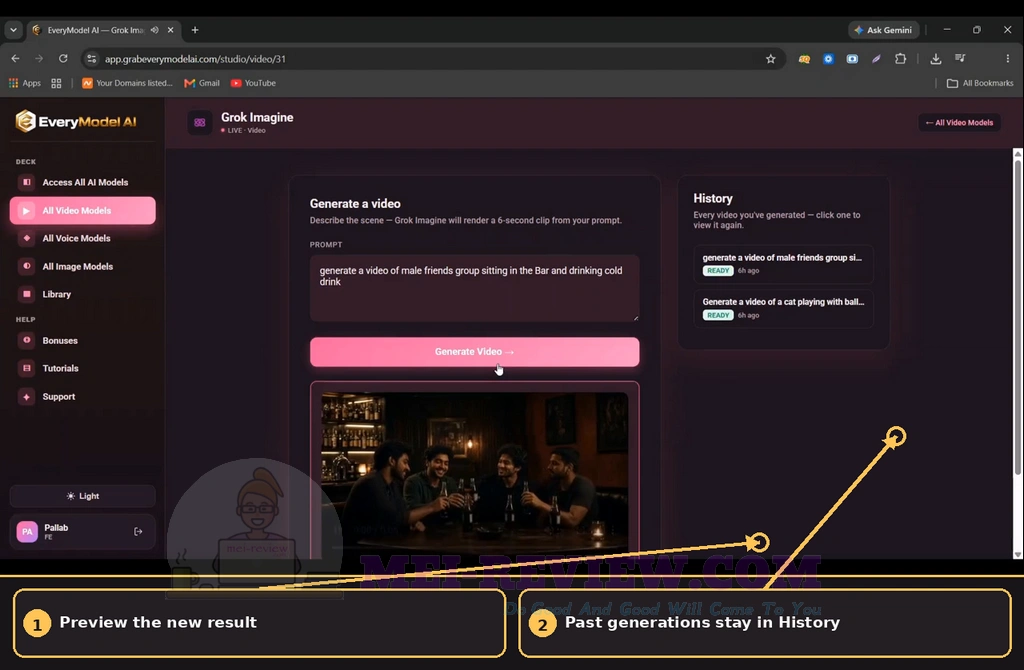Click the blue gear extension icon

point(828,59)
